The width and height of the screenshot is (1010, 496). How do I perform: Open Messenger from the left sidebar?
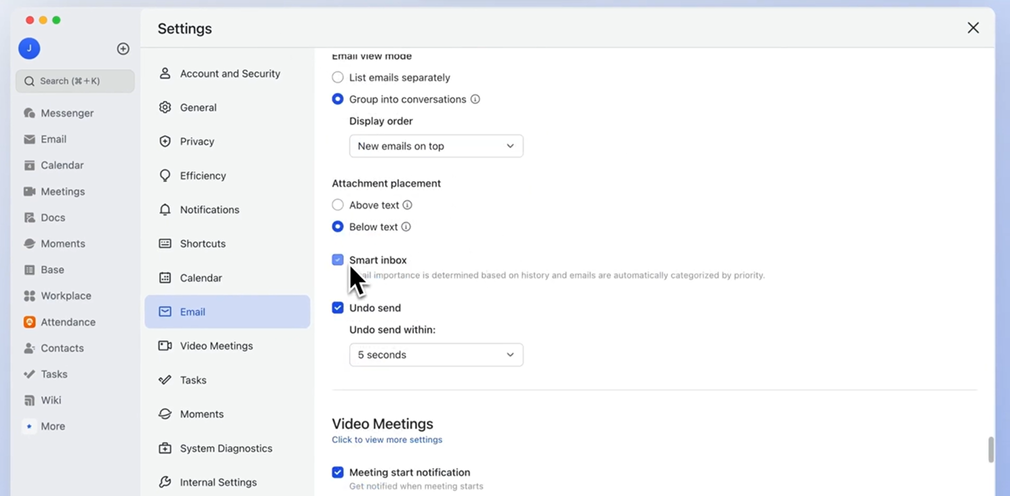66,113
